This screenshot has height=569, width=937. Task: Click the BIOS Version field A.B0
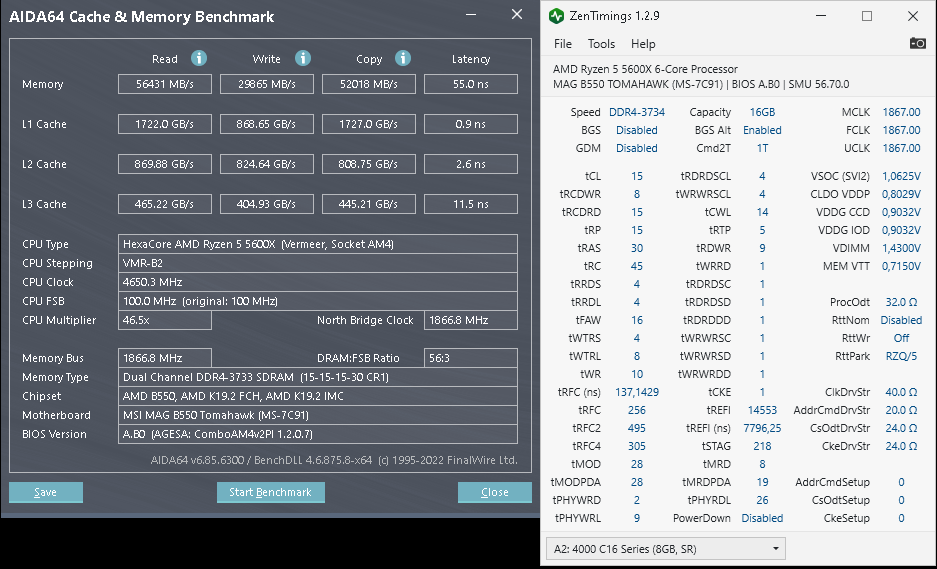point(318,434)
